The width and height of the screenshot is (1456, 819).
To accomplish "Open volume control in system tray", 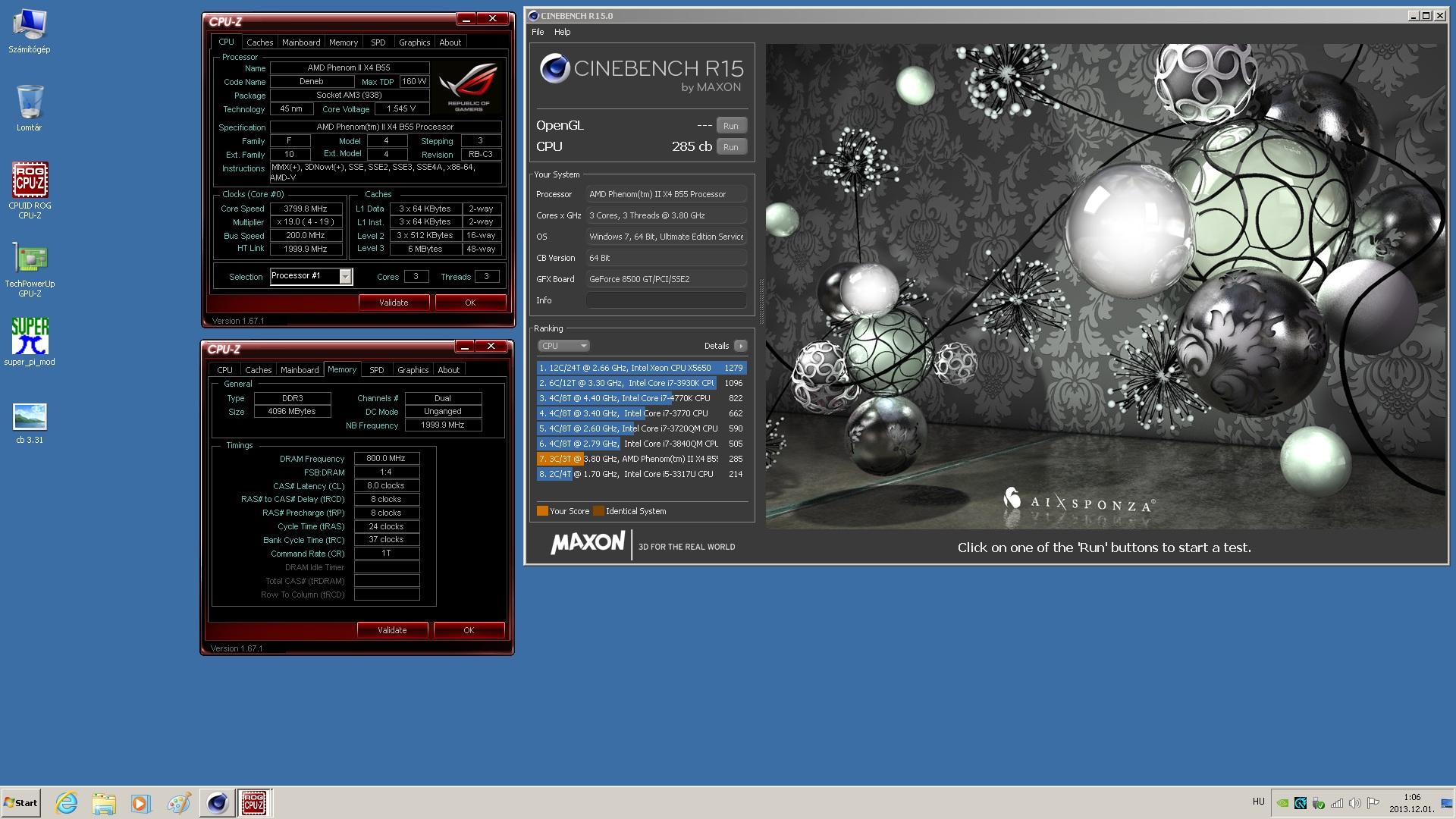I will point(1354,802).
